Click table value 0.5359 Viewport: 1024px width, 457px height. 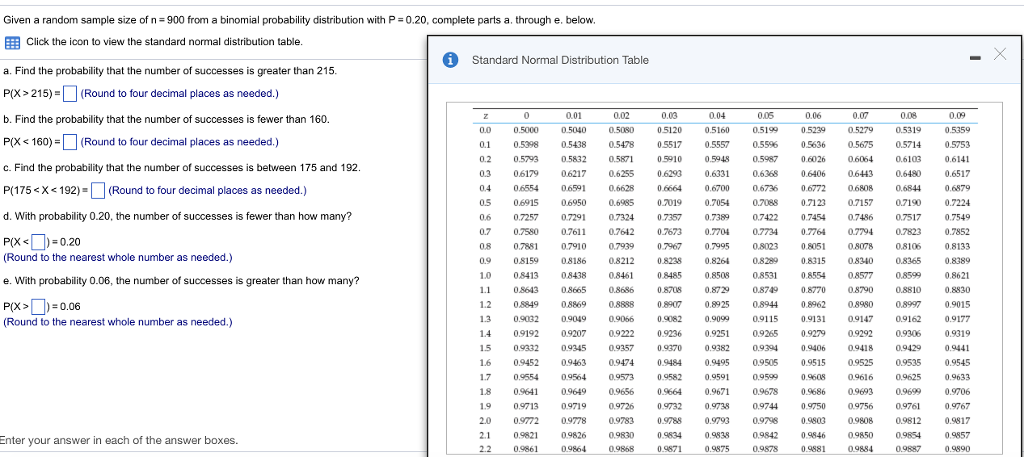[x=957, y=130]
